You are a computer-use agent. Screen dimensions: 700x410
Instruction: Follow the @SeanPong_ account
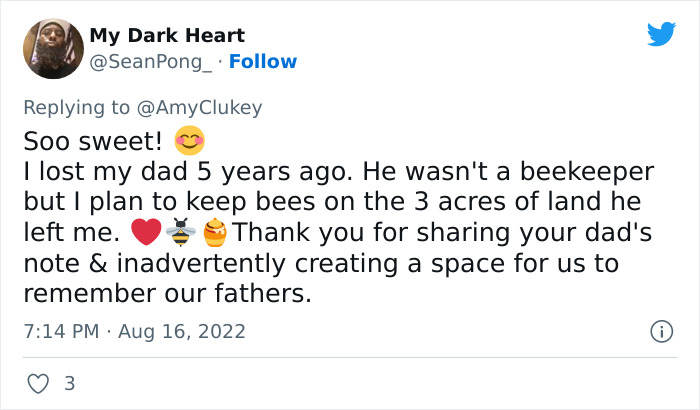(263, 62)
